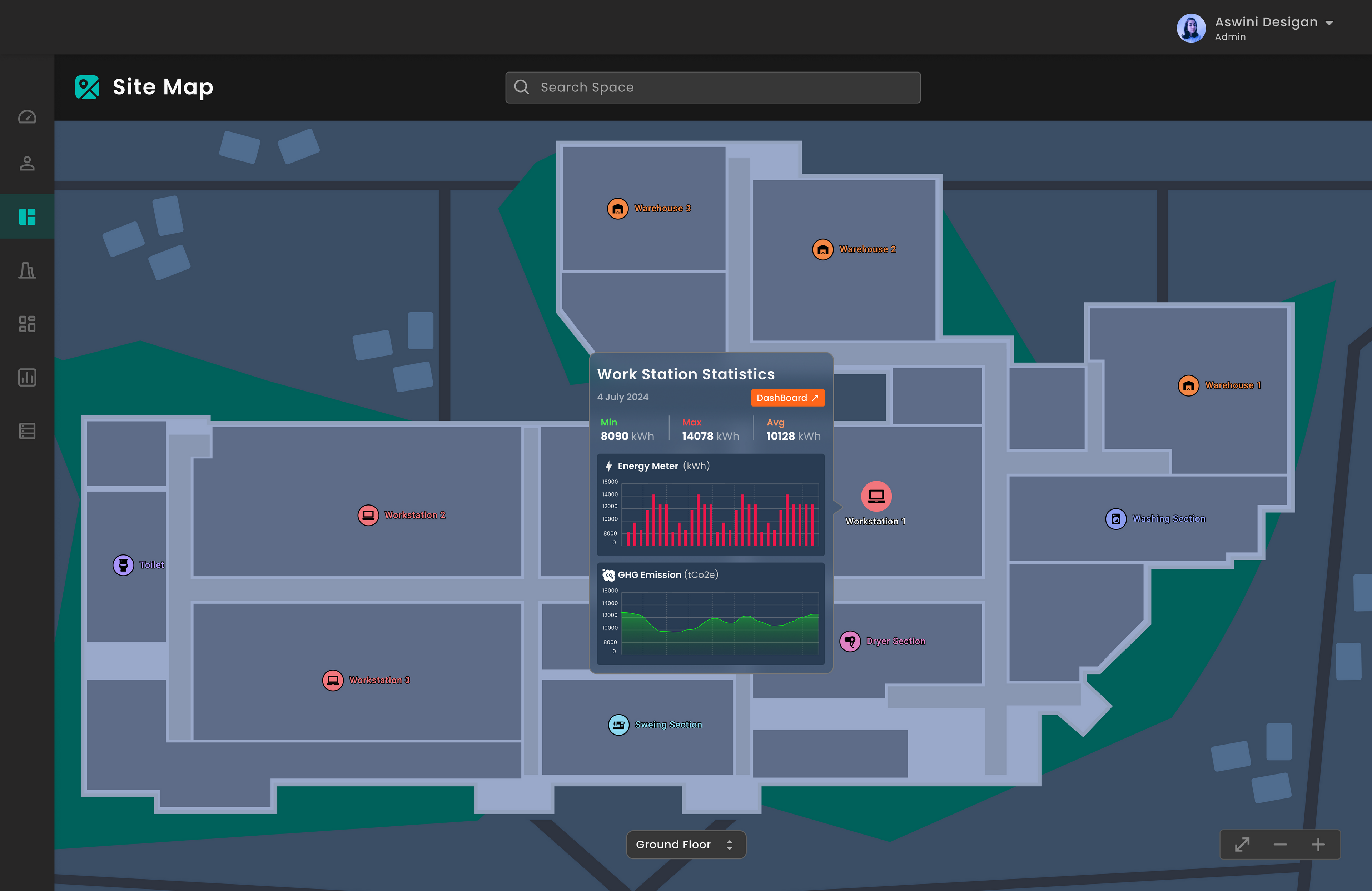Select the Washing Section marker icon
The image size is (1372, 891).
click(1115, 519)
